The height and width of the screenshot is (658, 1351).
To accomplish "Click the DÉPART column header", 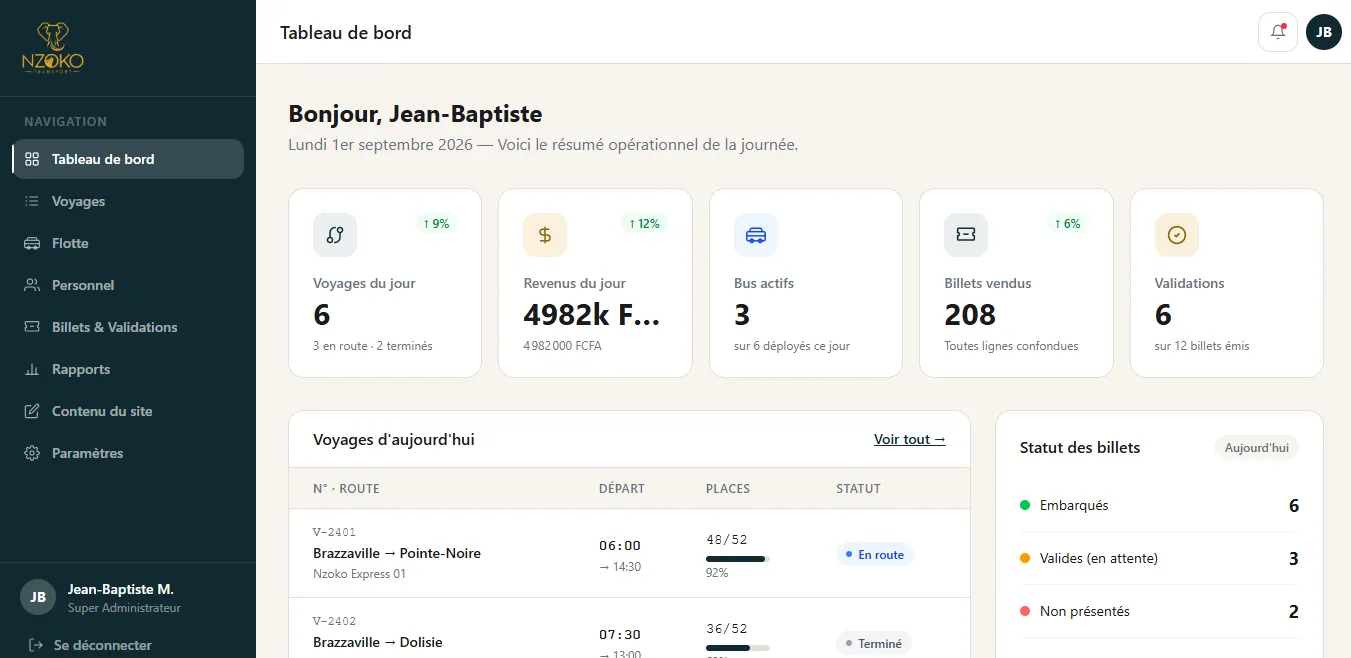I will [622, 489].
